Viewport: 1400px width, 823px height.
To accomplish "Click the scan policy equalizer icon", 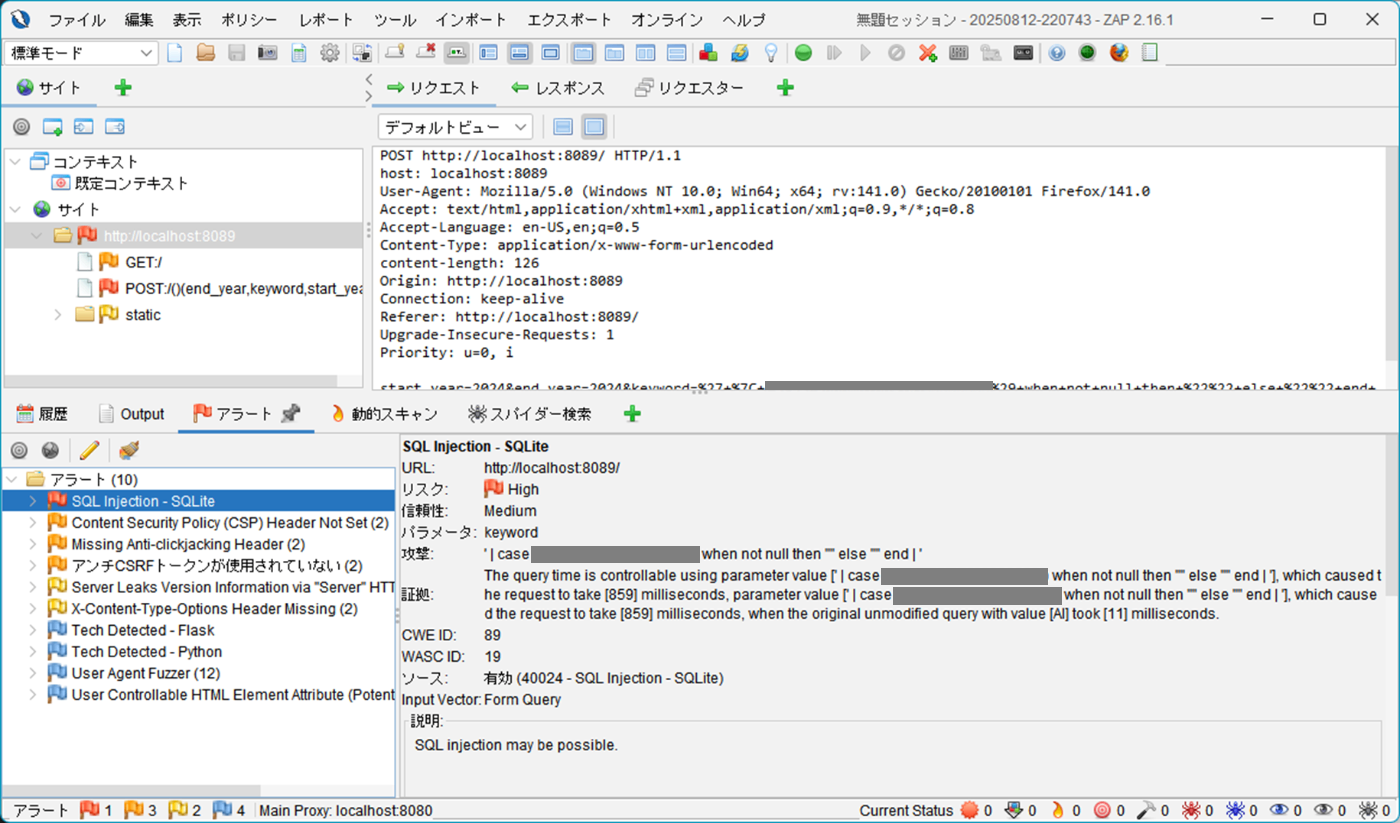I will [959, 53].
